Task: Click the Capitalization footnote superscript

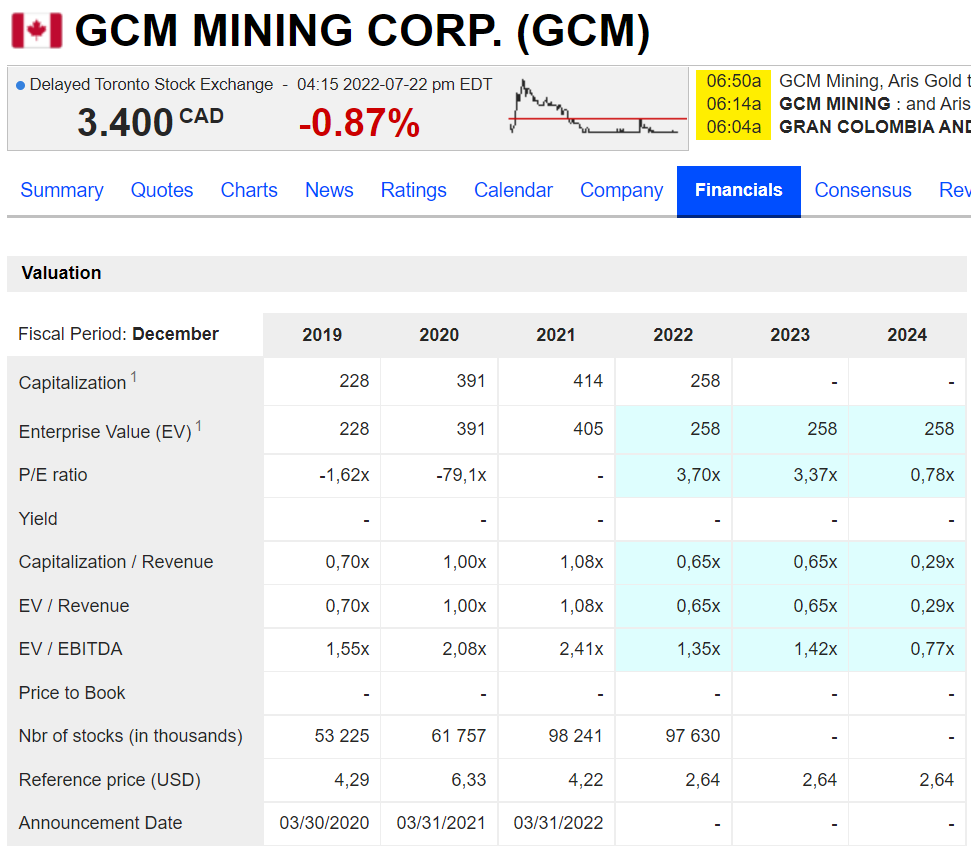Action: [x=134, y=376]
